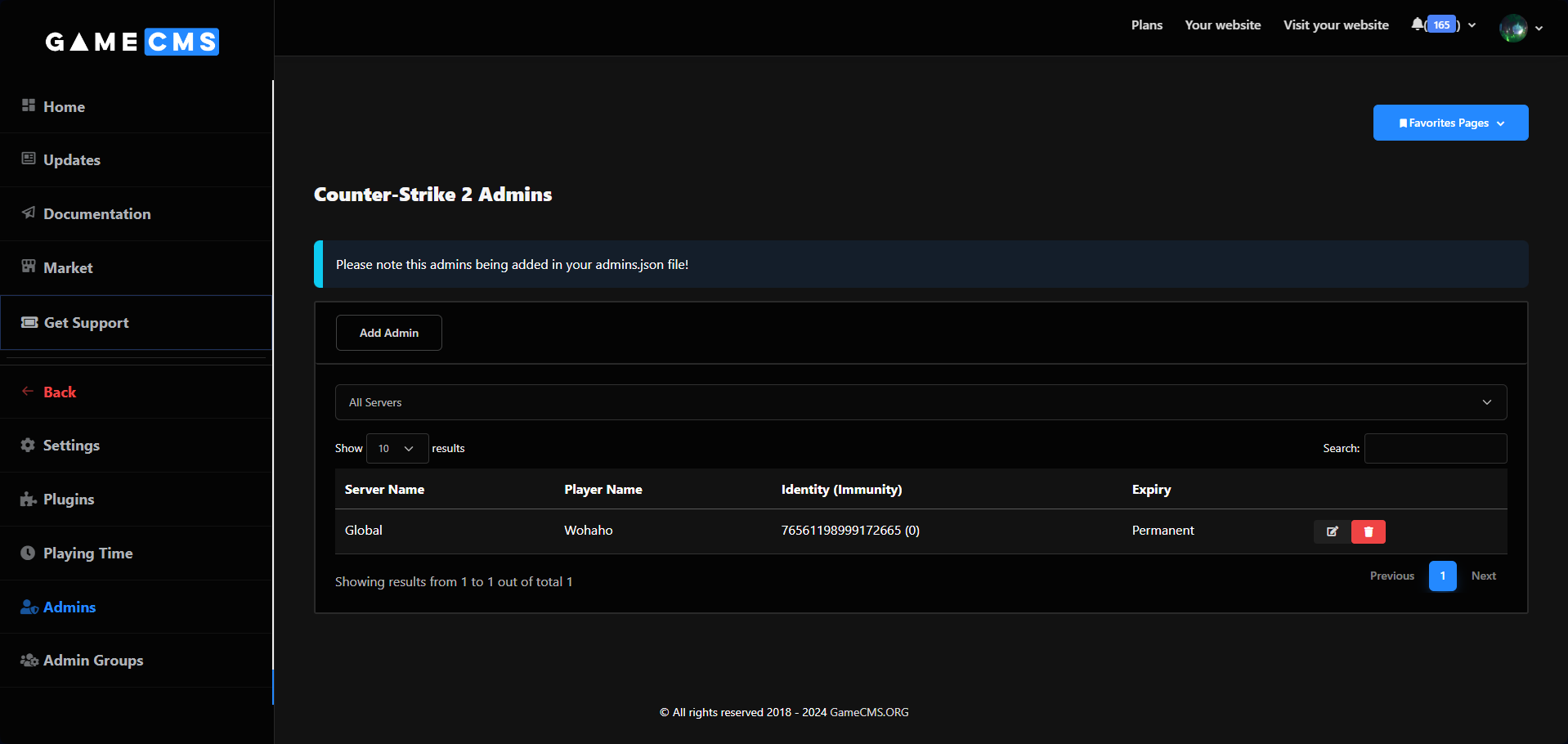1568x744 pixels.
Task: Click the Next pagination button
Action: coord(1484,576)
